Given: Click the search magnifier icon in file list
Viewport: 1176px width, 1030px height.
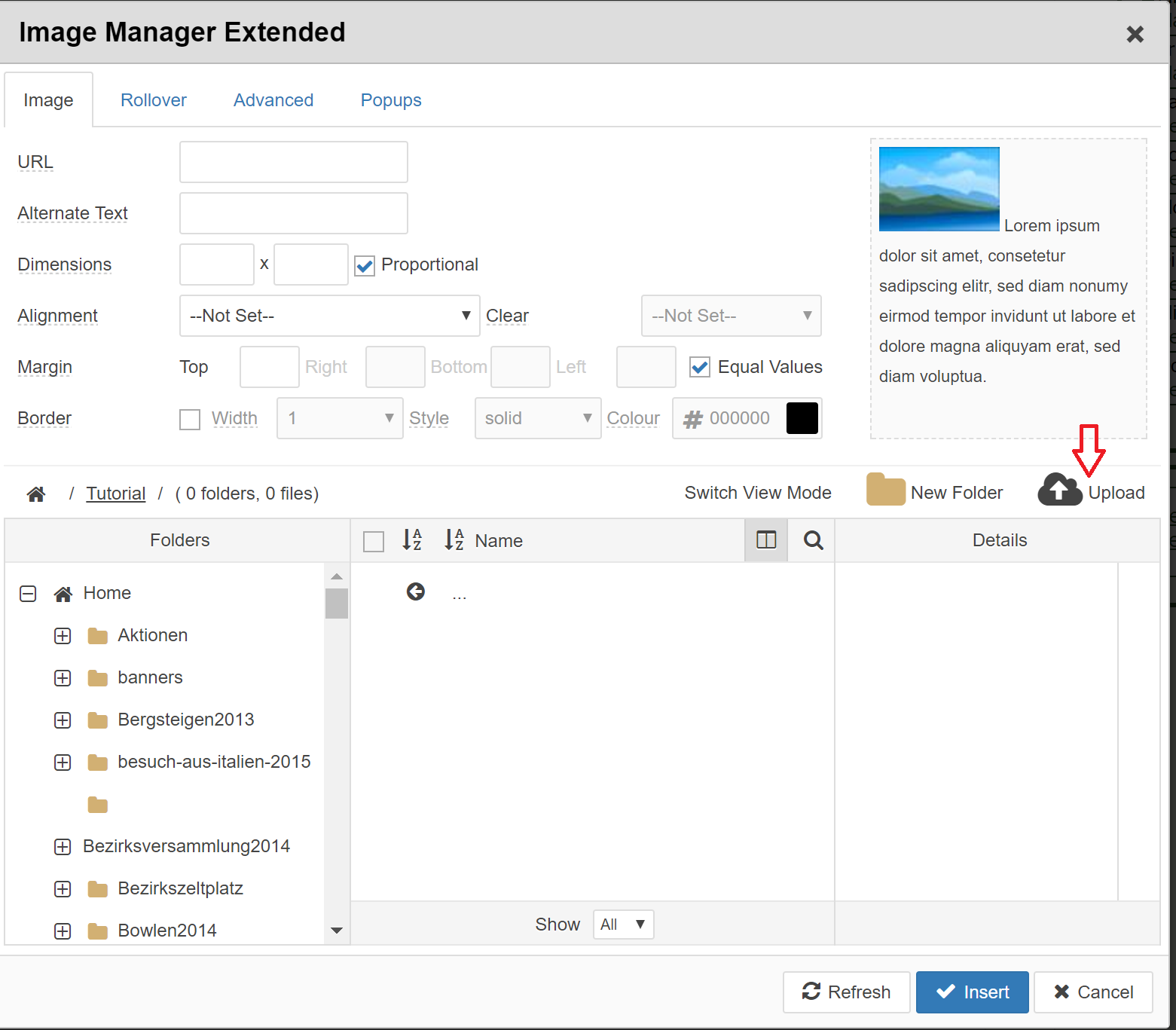Looking at the screenshot, I should coord(813,540).
